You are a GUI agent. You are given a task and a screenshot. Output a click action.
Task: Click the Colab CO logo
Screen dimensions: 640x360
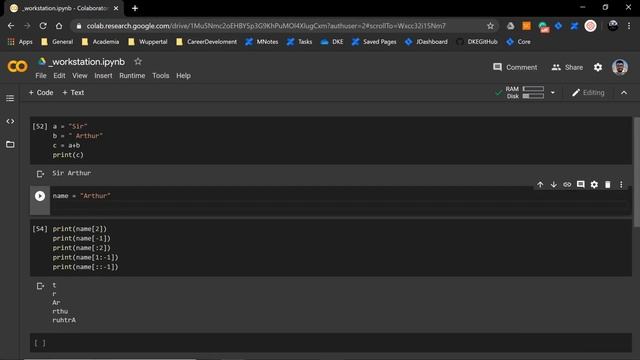pos(18,66)
